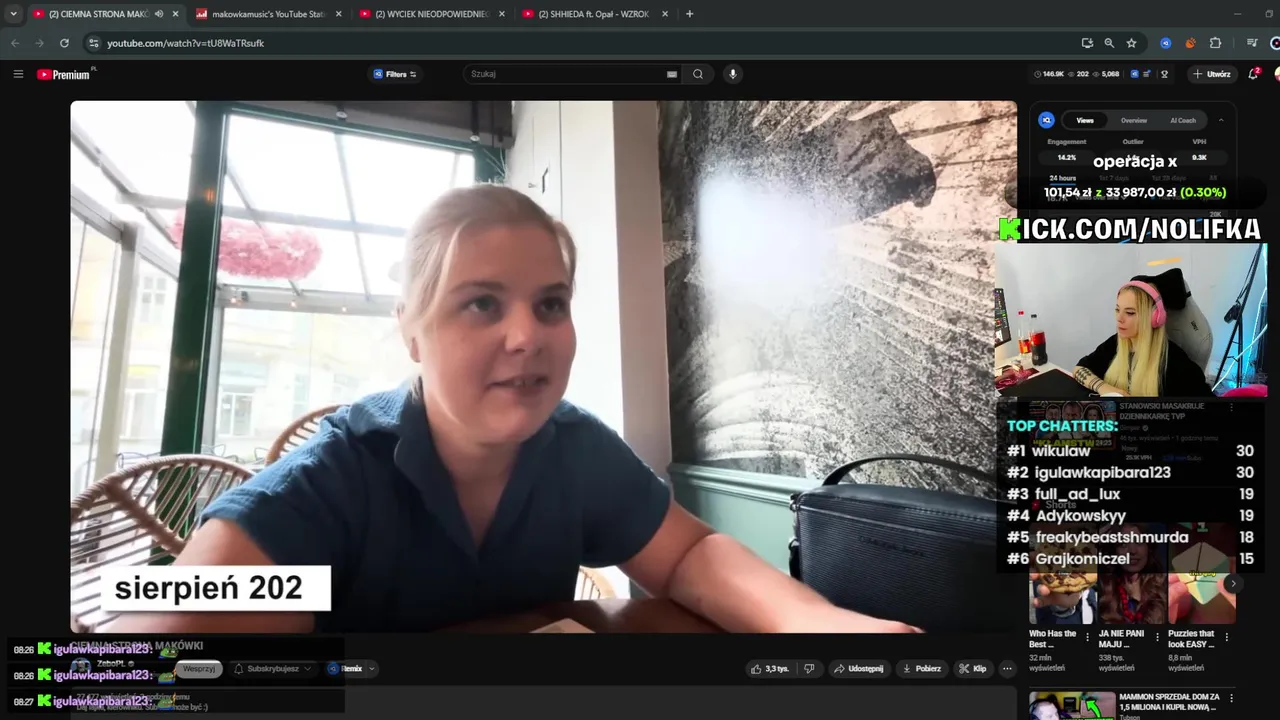Open the YouTube hamburger guide menu
The image size is (1280, 720).
point(18,74)
